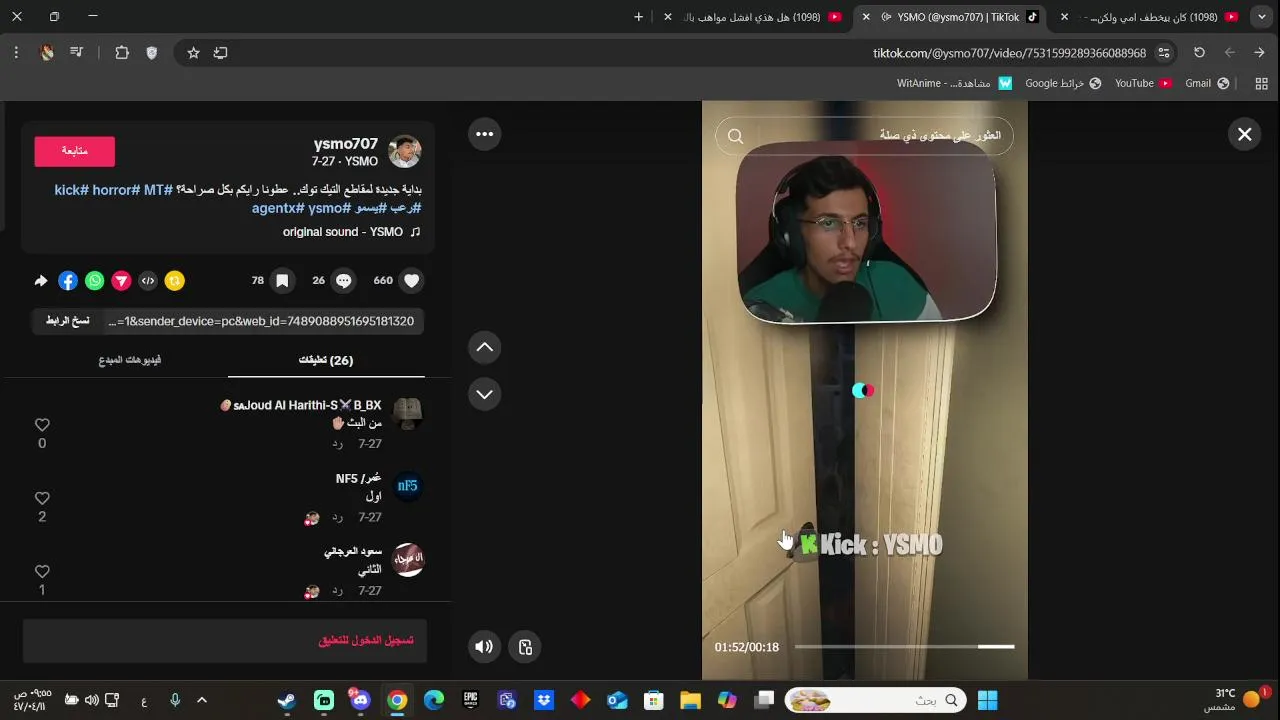The width and height of the screenshot is (1280, 720).
Task: Like the comment from Joud Al Harithi
Action: click(42, 425)
